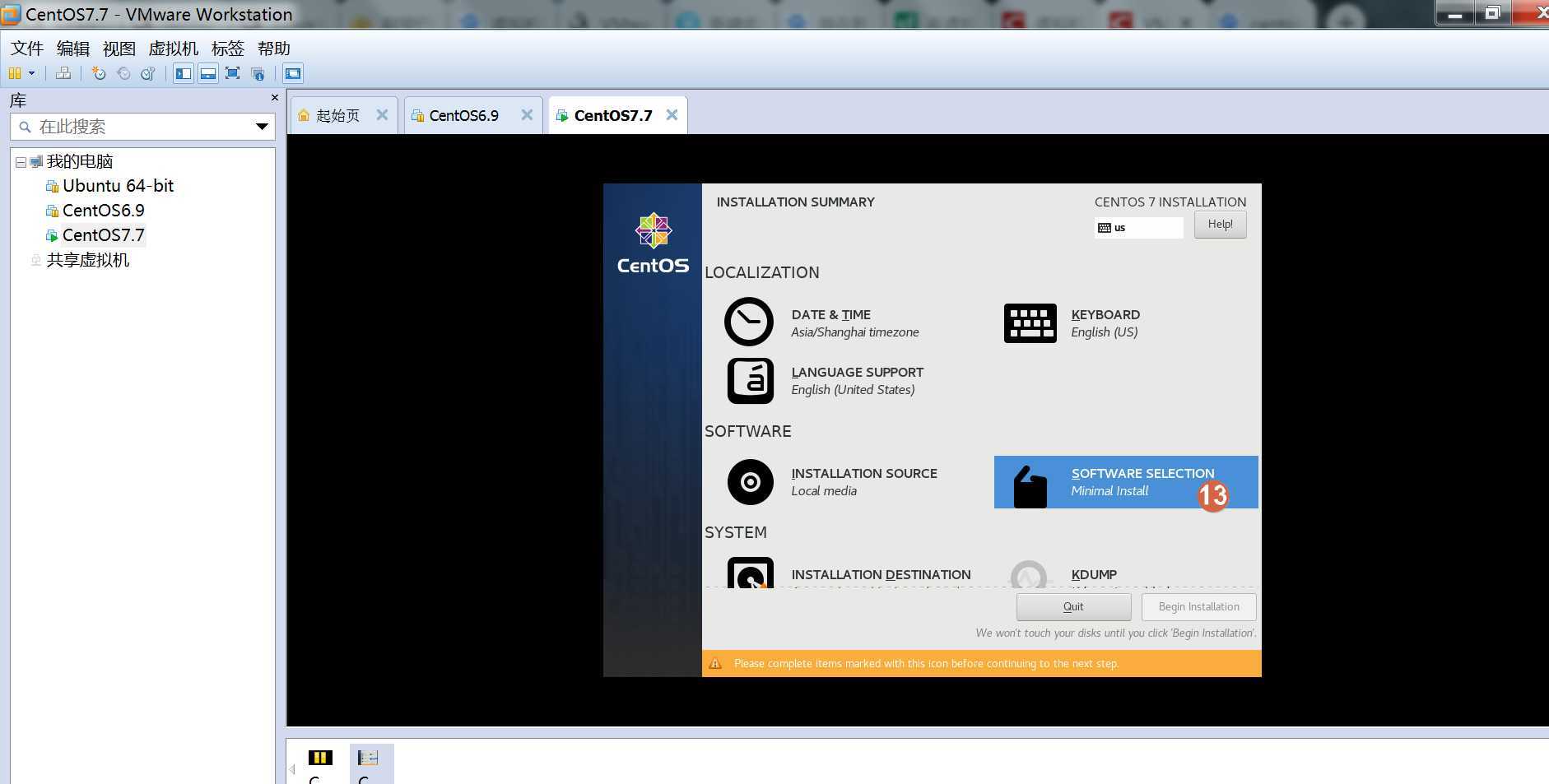Click the warning triangle icon in orange bar

pyautogui.click(x=715, y=663)
